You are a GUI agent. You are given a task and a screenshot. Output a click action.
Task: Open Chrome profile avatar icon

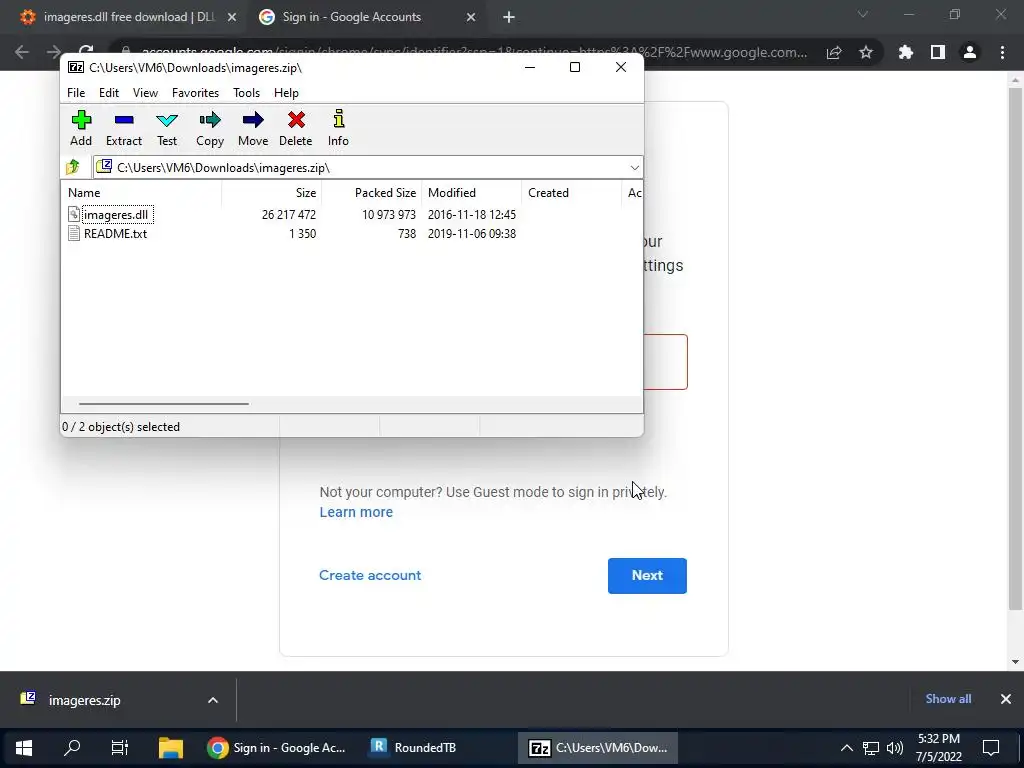(x=970, y=52)
